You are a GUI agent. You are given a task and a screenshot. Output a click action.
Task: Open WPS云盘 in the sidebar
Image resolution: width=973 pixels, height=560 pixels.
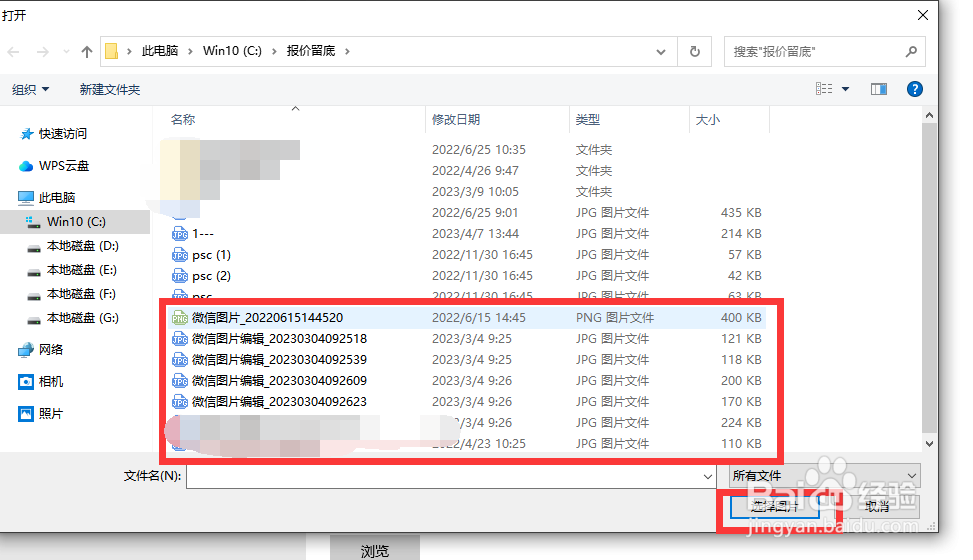click(x=64, y=166)
